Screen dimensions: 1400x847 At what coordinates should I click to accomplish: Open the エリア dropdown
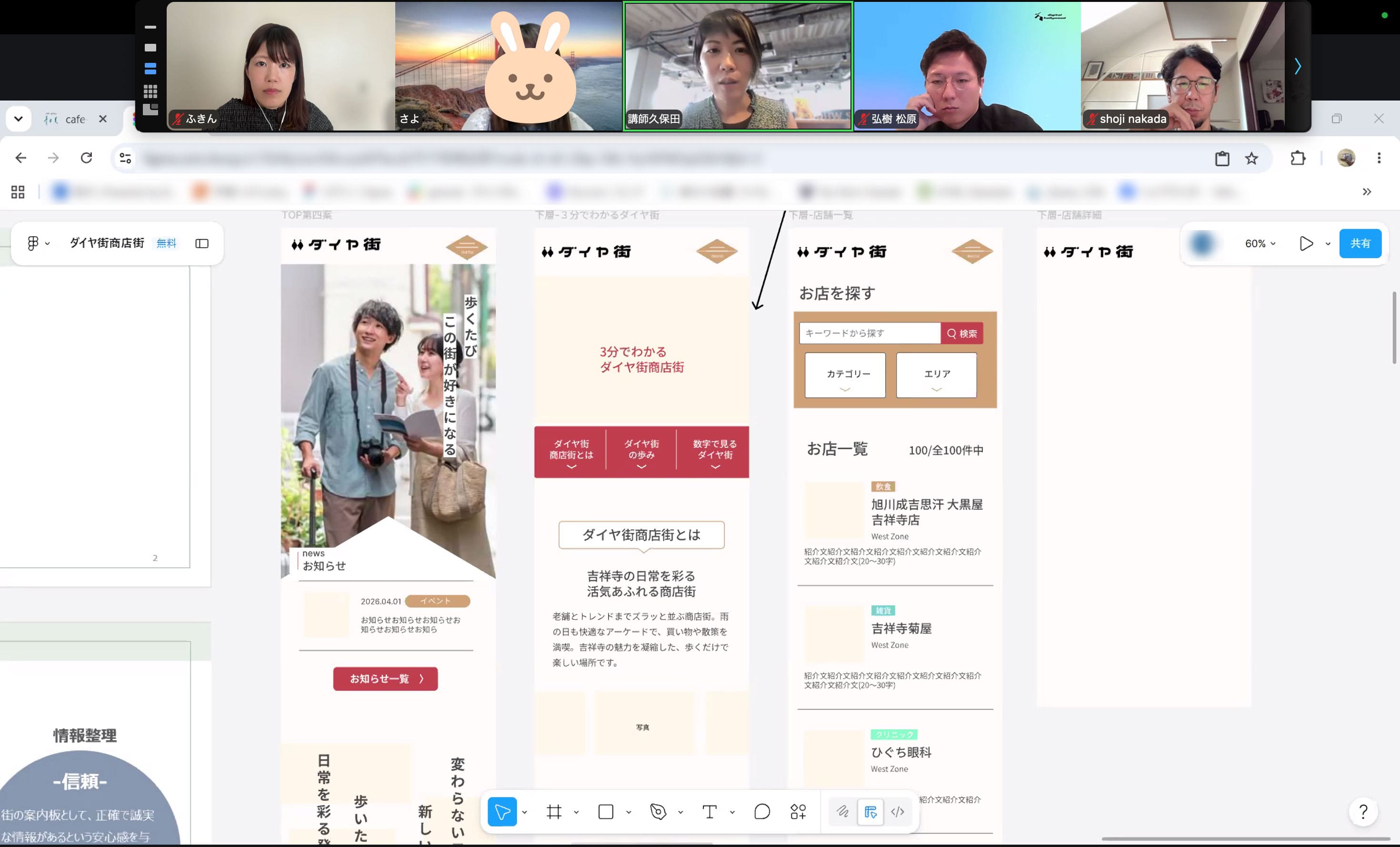click(936, 375)
